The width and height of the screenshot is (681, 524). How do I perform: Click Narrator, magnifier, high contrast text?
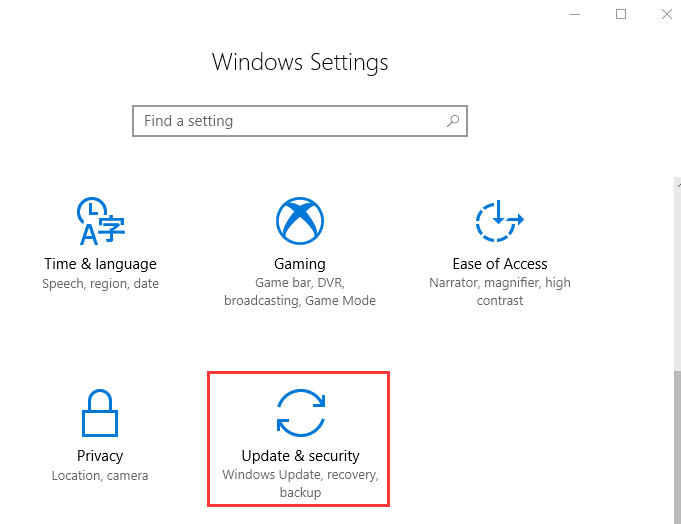point(500,291)
